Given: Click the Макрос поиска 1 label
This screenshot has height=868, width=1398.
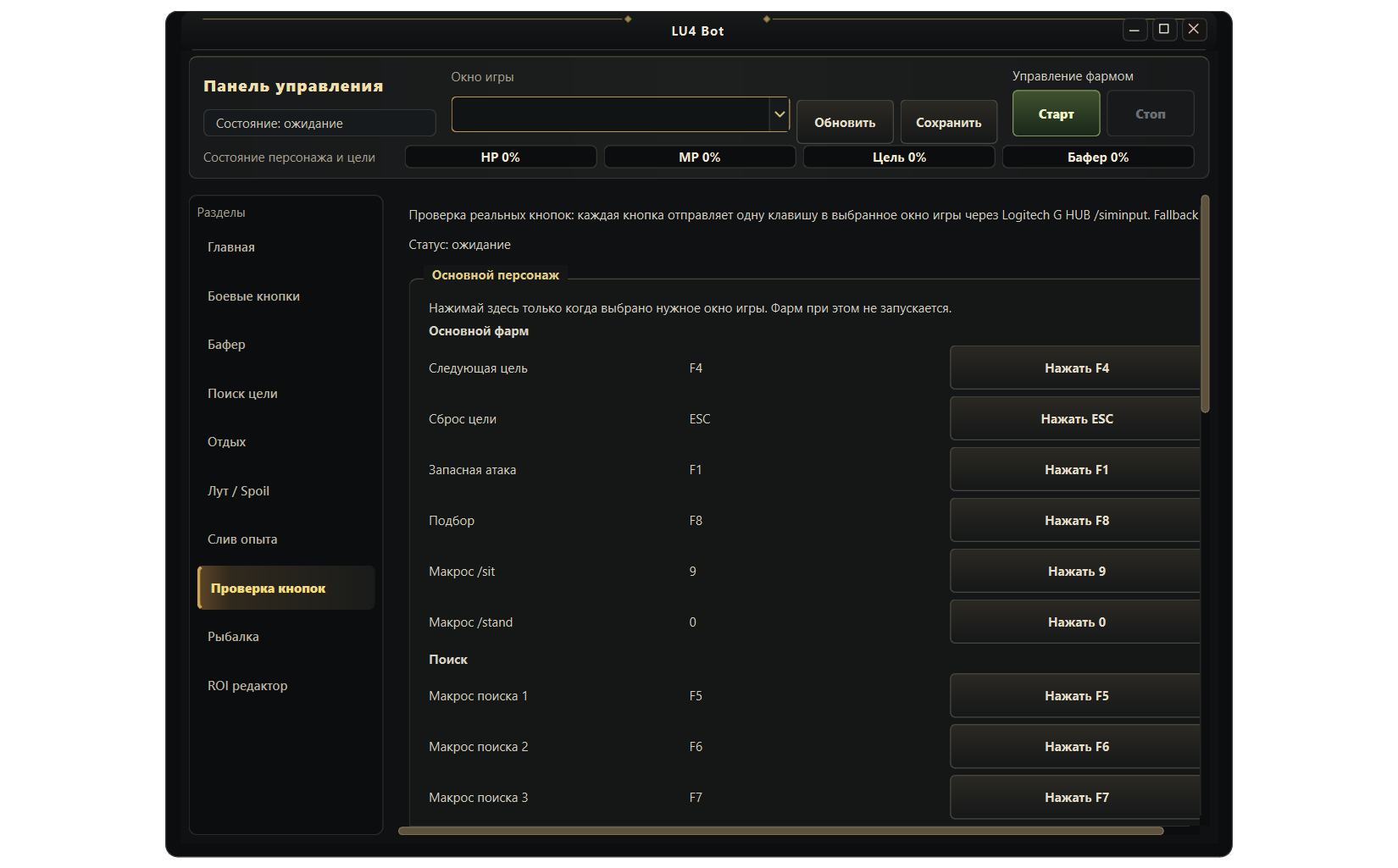Looking at the screenshot, I should [478, 696].
